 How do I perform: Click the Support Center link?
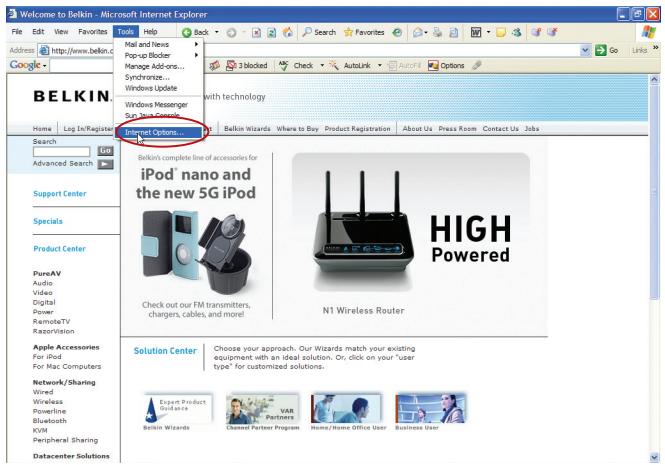tap(60, 193)
